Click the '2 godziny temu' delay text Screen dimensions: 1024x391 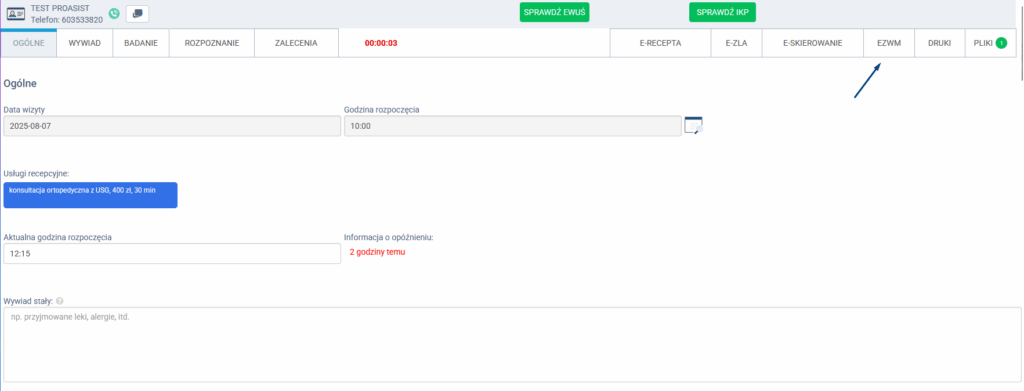point(377,252)
